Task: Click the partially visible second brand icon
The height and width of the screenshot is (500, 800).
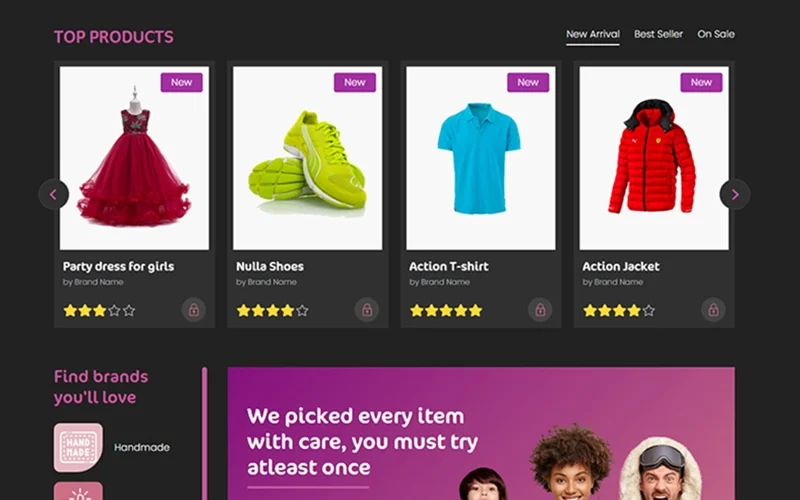Action: tap(78, 491)
